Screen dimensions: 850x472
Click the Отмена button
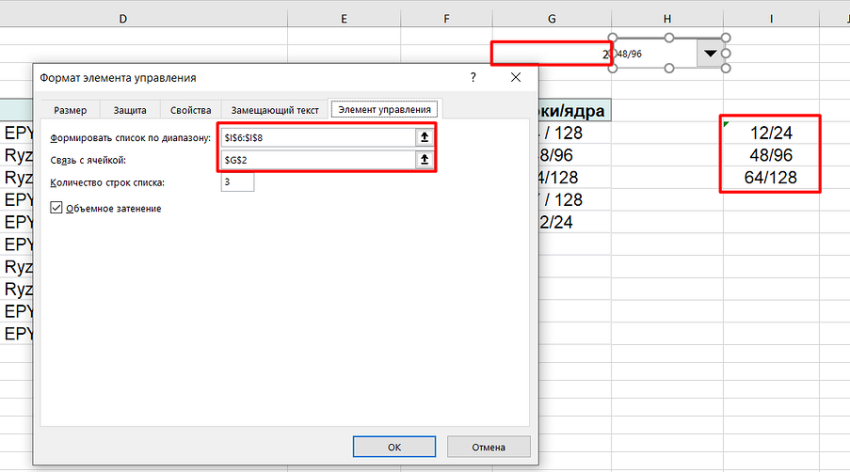pyautogui.click(x=488, y=447)
